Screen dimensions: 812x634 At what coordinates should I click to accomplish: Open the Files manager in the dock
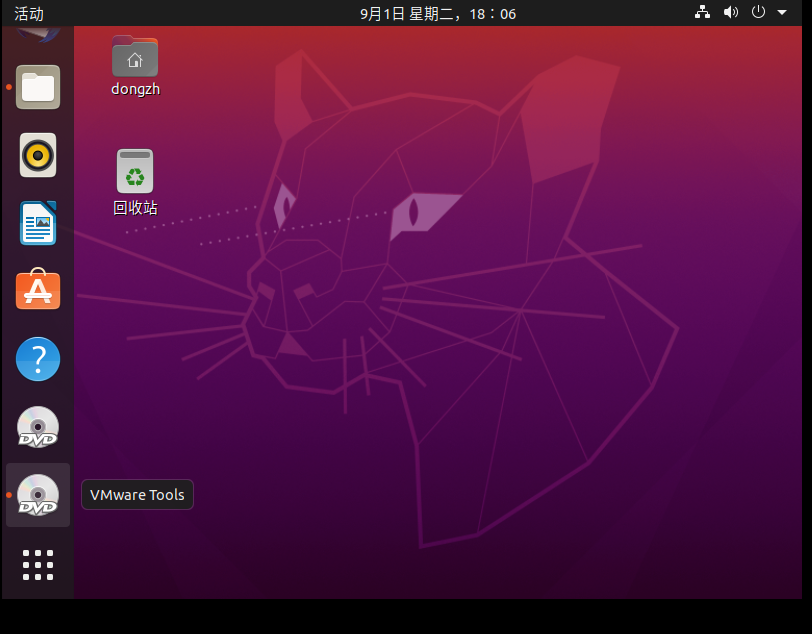38,87
